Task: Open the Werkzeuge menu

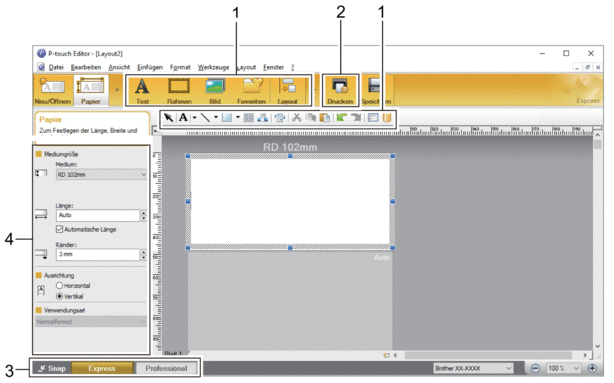Action: [x=213, y=67]
